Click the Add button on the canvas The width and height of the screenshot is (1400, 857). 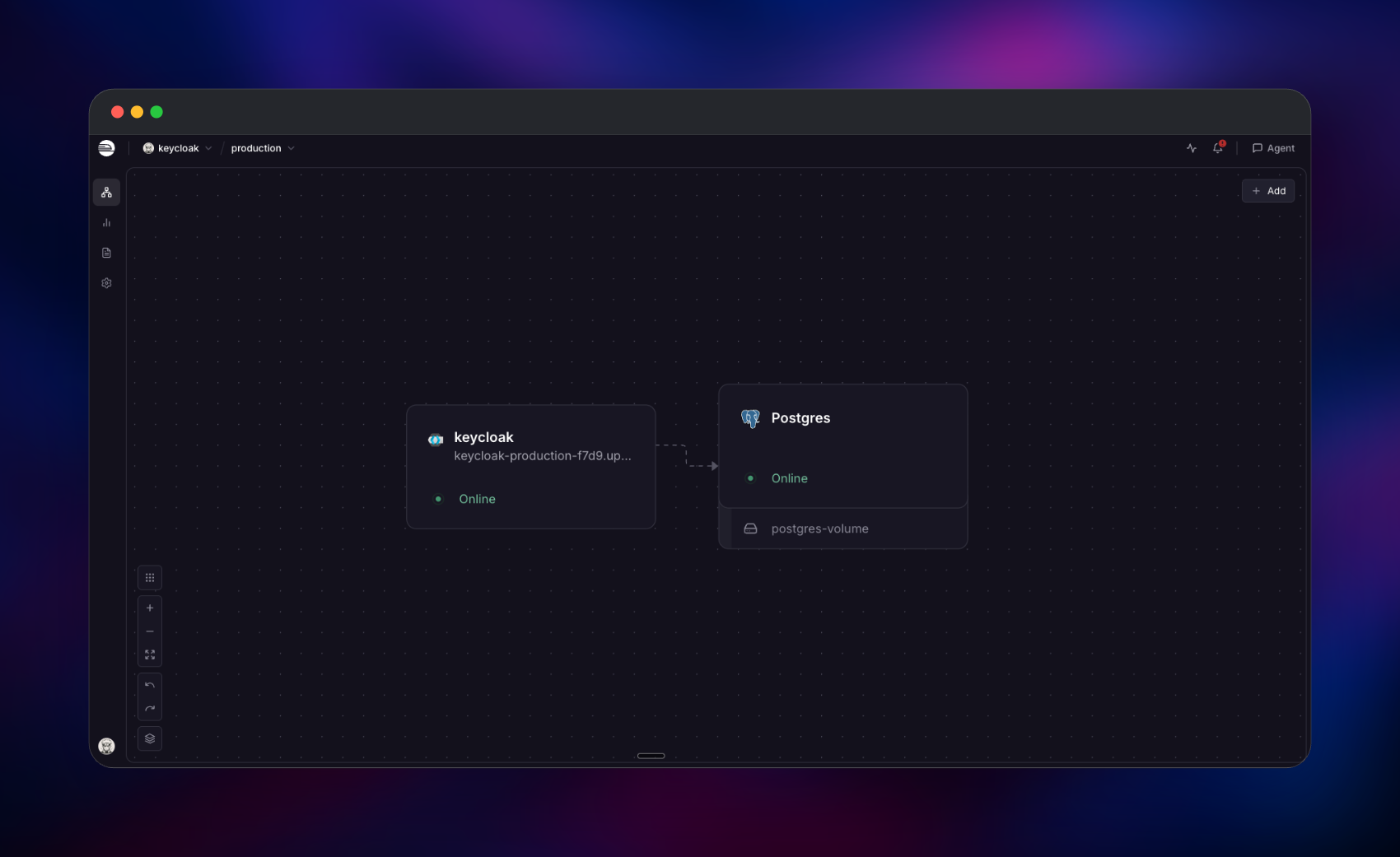[x=1268, y=191]
